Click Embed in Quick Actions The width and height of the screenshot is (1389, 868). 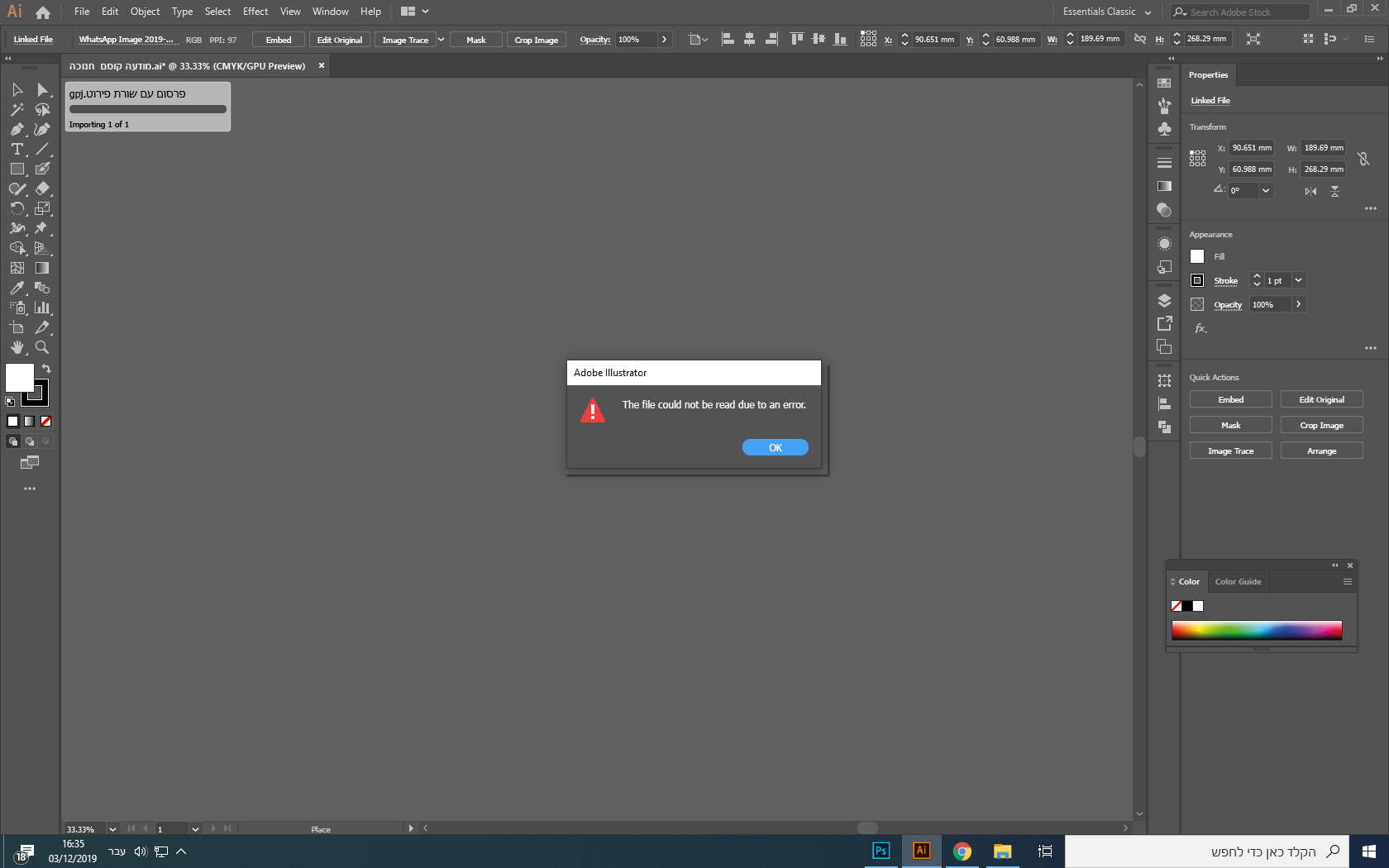(1231, 399)
